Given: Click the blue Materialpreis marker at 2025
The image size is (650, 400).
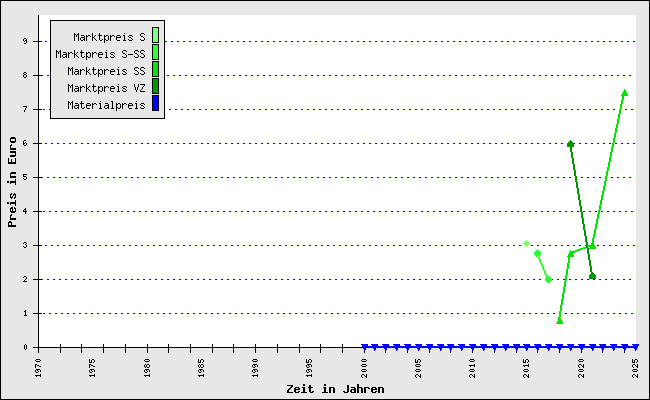Looking at the screenshot, I should pyautogui.click(x=635, y=347).
